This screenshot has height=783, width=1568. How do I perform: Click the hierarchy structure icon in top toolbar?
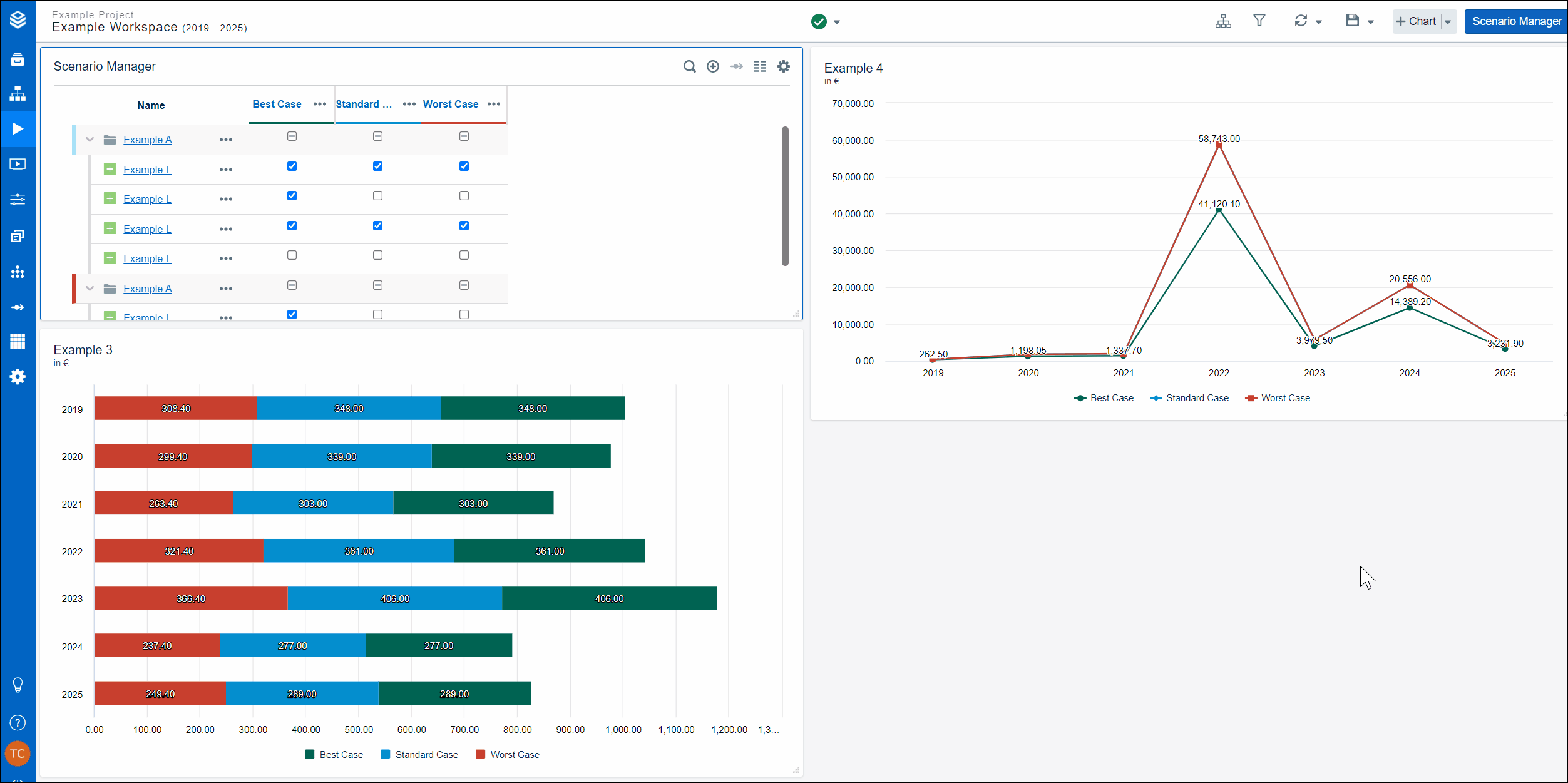(1223, 21)
